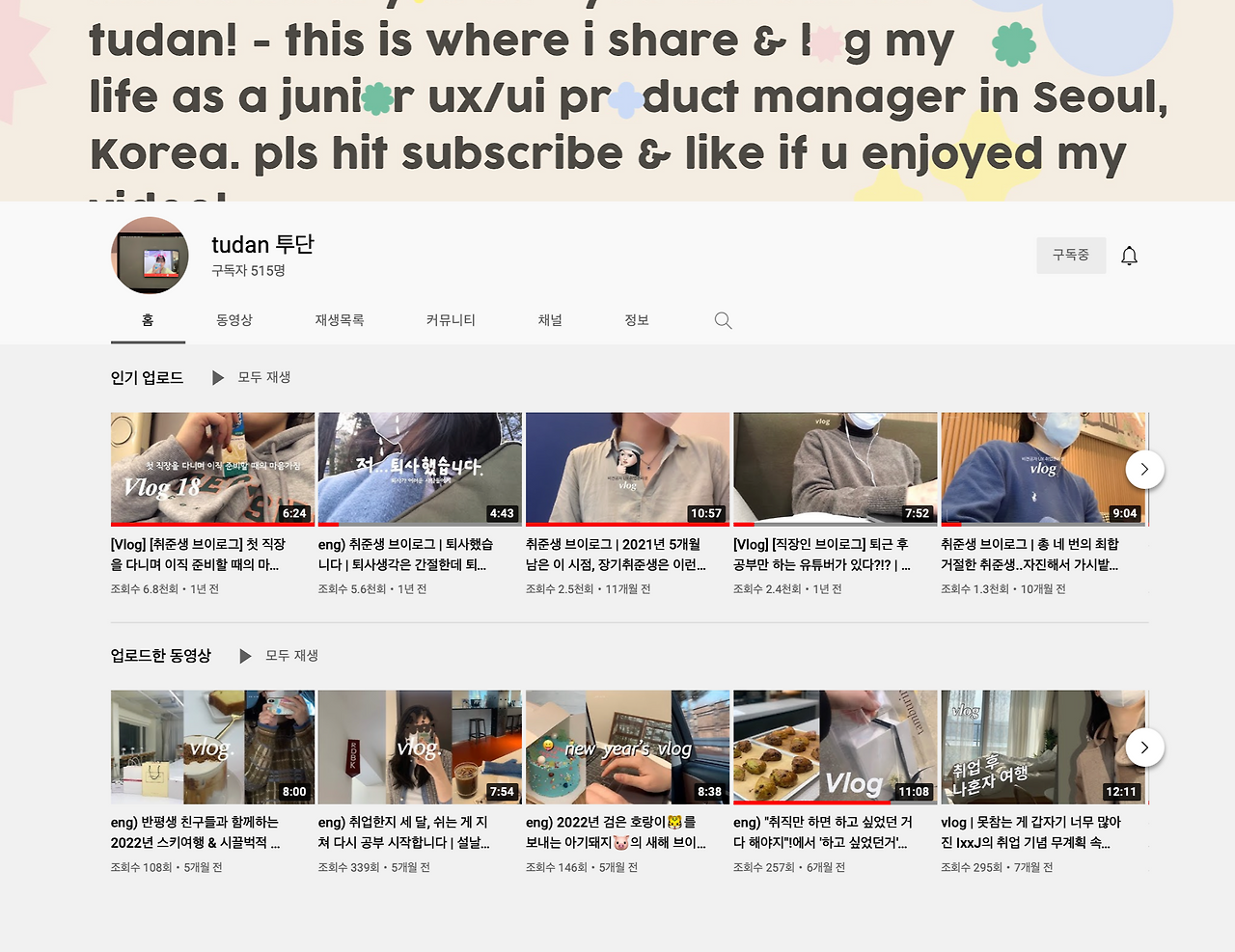Image resolution: width=1235 pixels, height=952 pixels.
Task: Click 모두 재생 for popular uploads
Action: tap(264, 377)
